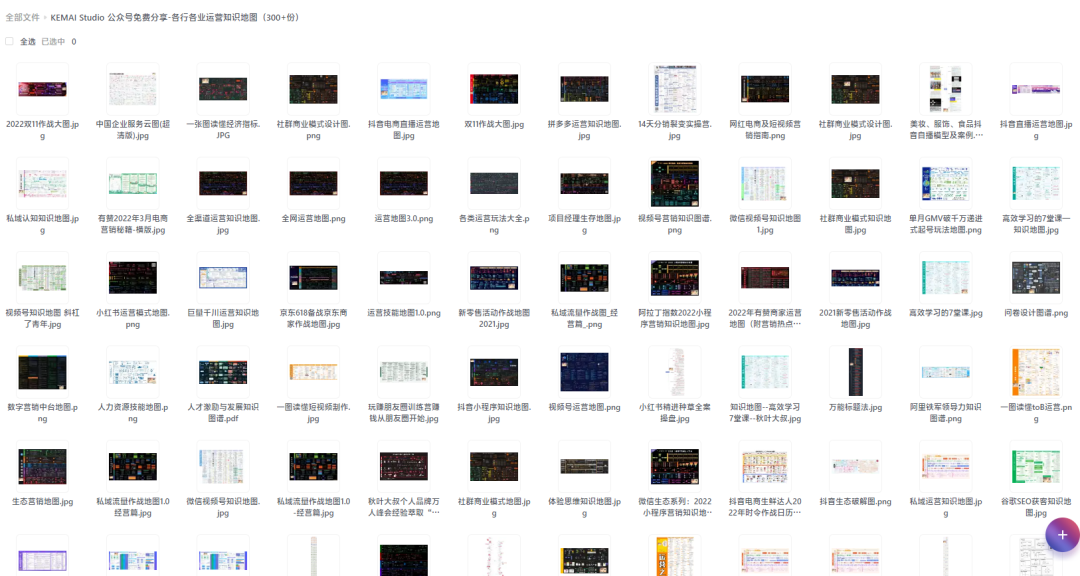Click file name 私域流量作战图_经营篇_.png
Image resolution: width=1080 pixels, height=576 pixels.
click(584, 318)
